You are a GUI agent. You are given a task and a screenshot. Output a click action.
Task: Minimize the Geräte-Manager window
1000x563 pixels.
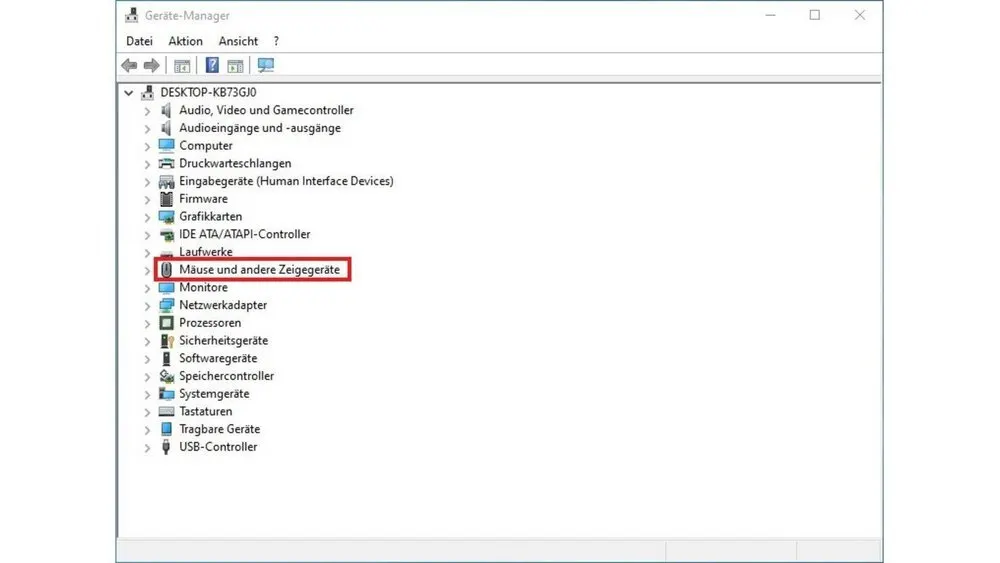pos(770,15)
